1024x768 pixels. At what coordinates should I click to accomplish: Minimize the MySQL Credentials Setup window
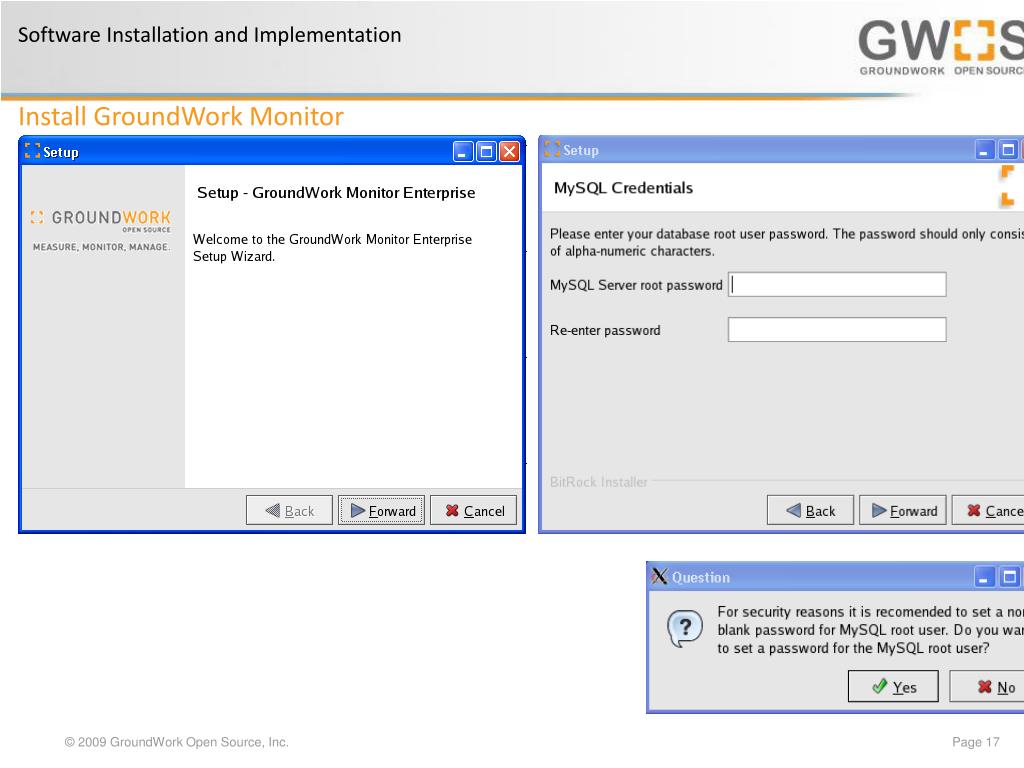(x=984, y=150)
